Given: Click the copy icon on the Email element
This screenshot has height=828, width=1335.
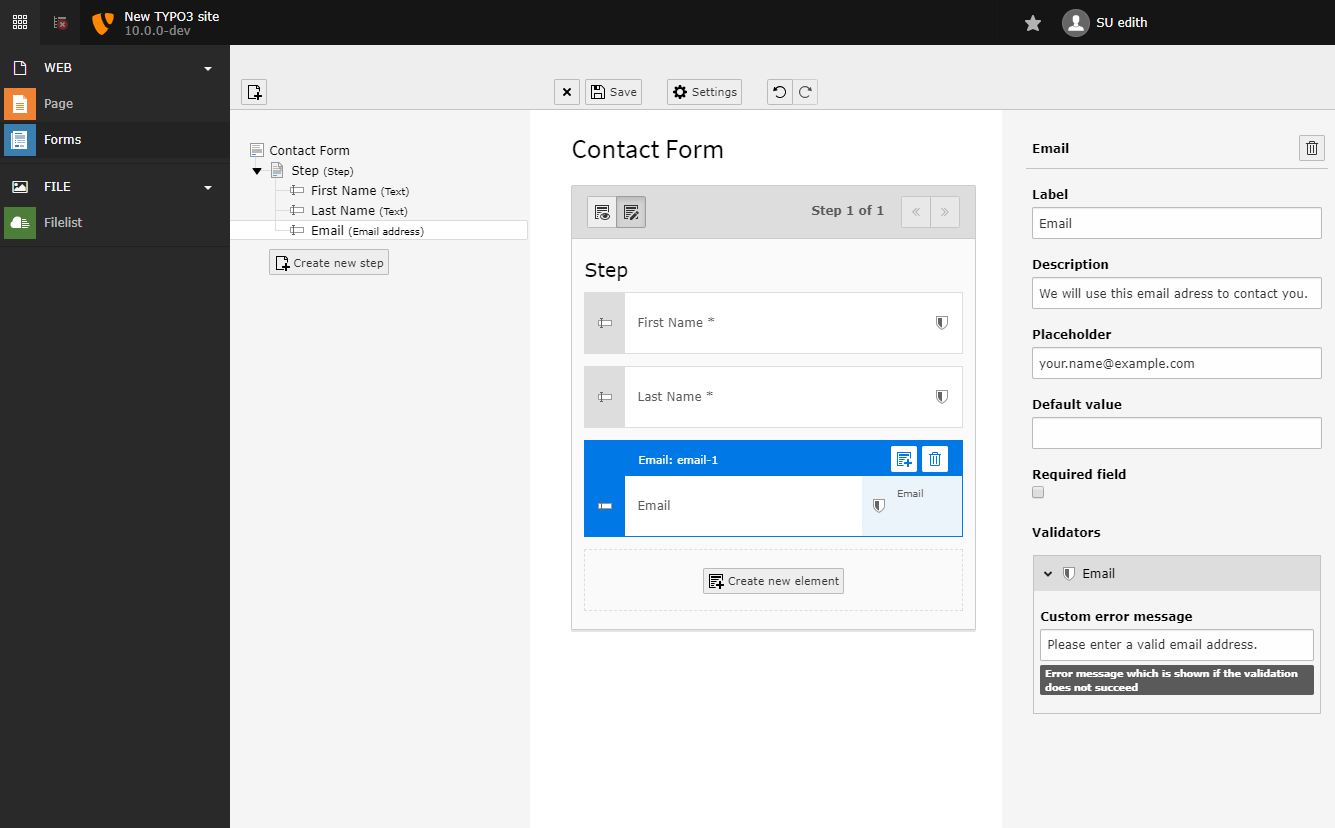Looking at the screenshot, I should point(904,458).
